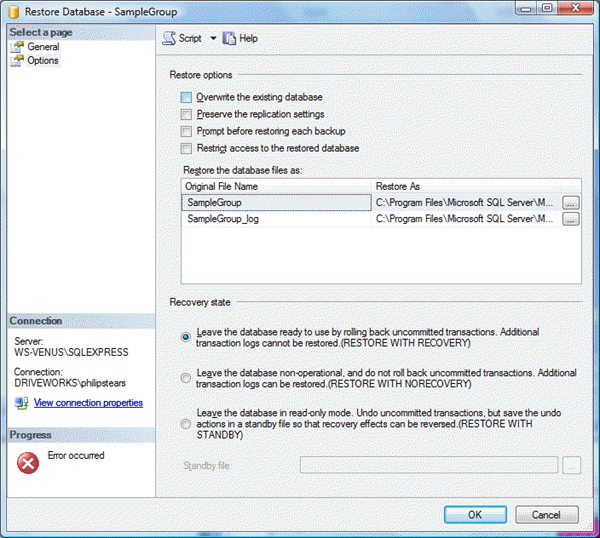This screenshot has width=600, height=538.
Task: Choose RESTORE WITH STANDBY option
Action: (186, 424)
